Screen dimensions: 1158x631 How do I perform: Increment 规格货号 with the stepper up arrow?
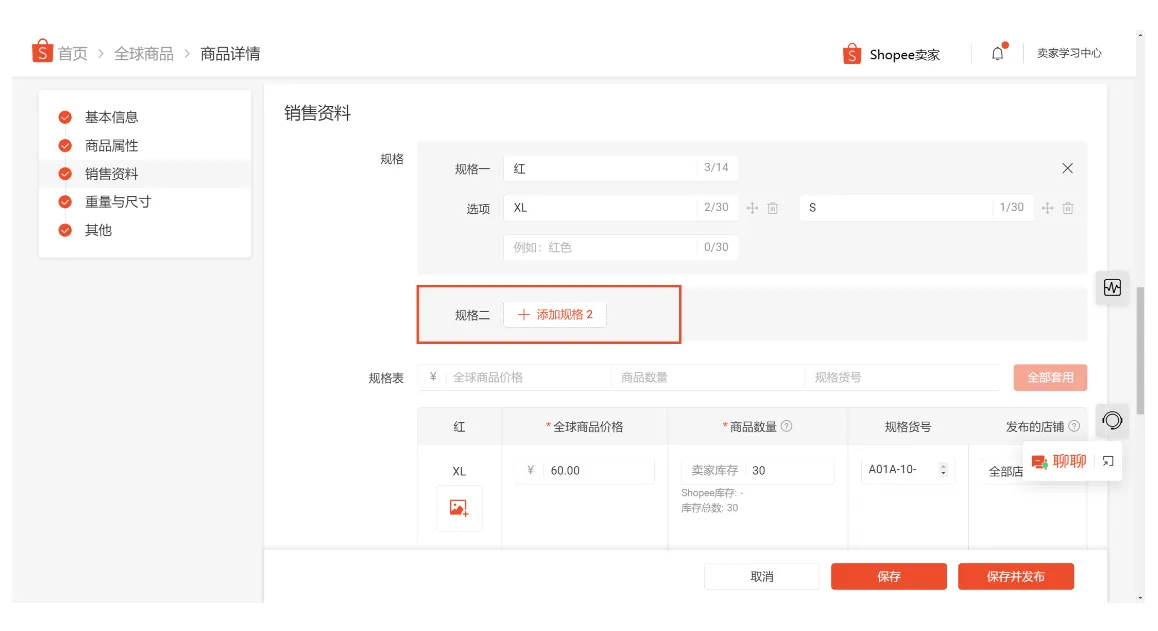[943, 465]
